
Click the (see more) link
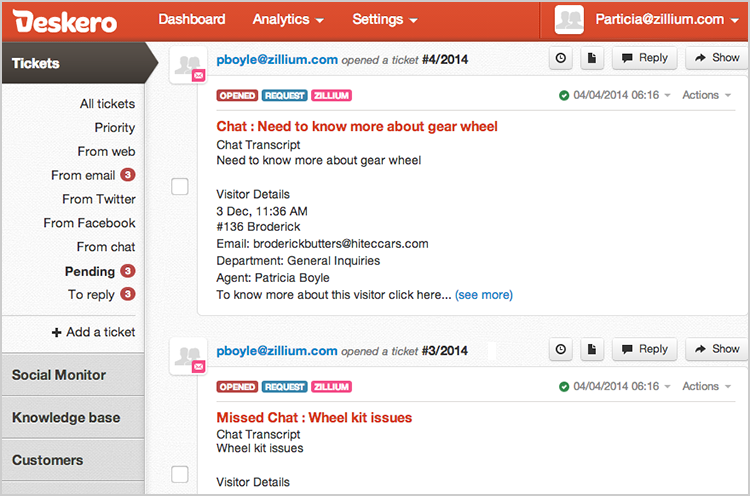tap(484, 295)
